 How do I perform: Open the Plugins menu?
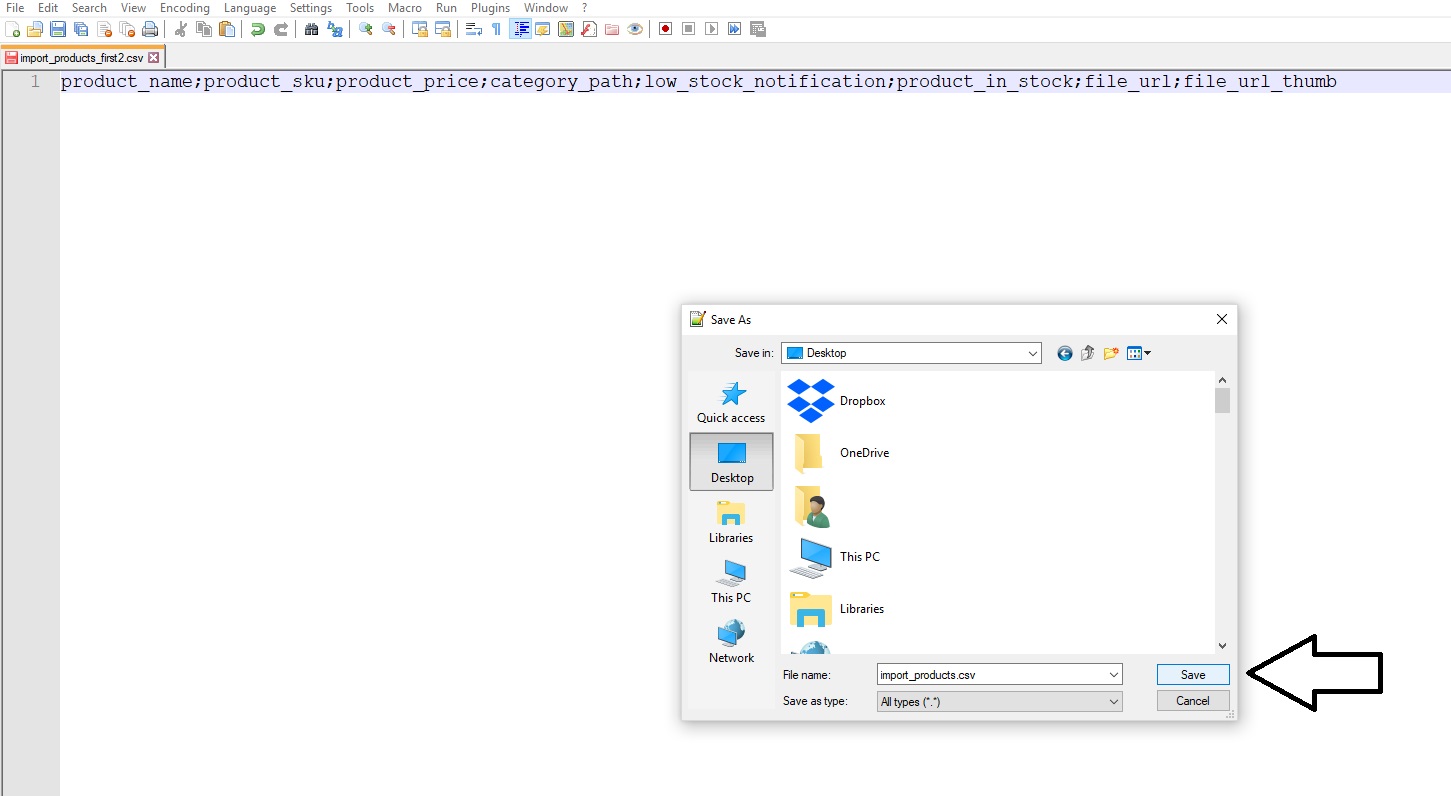coord(491,8)
